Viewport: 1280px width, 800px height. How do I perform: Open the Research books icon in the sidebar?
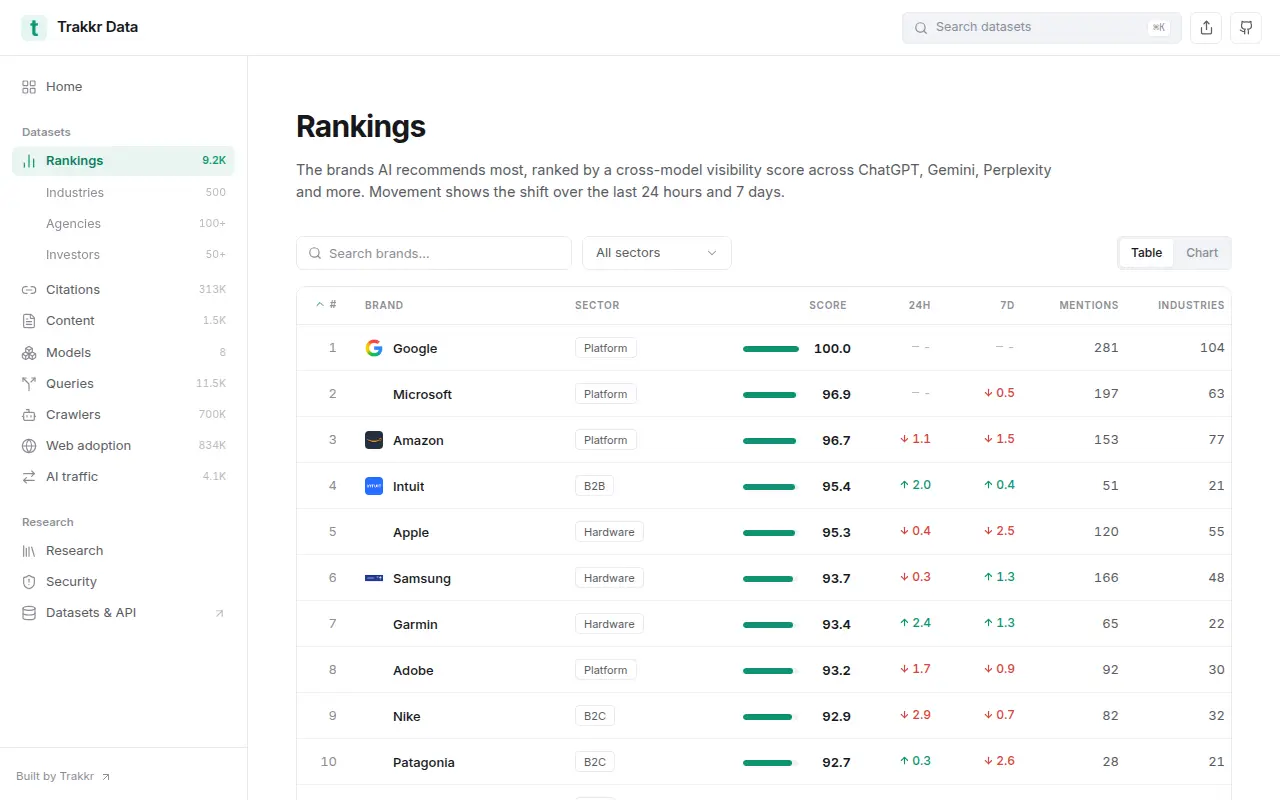[29, 551]
